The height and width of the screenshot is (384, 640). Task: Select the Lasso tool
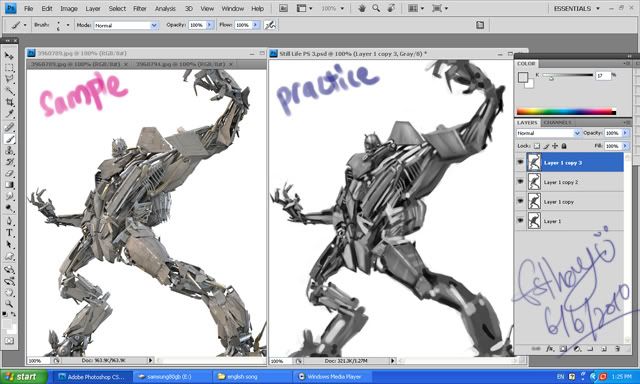9,79
